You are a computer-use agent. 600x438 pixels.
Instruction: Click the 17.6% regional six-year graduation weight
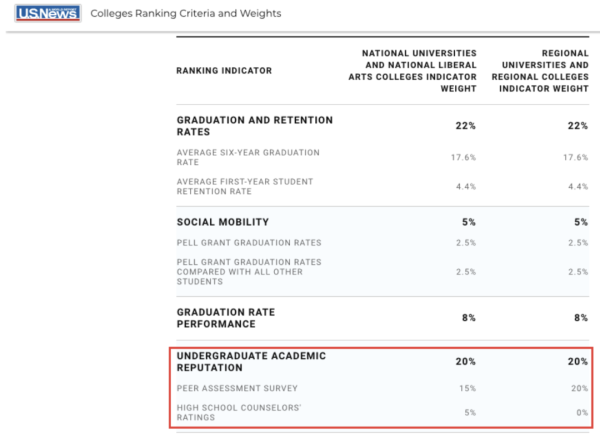tap(576, 157)
